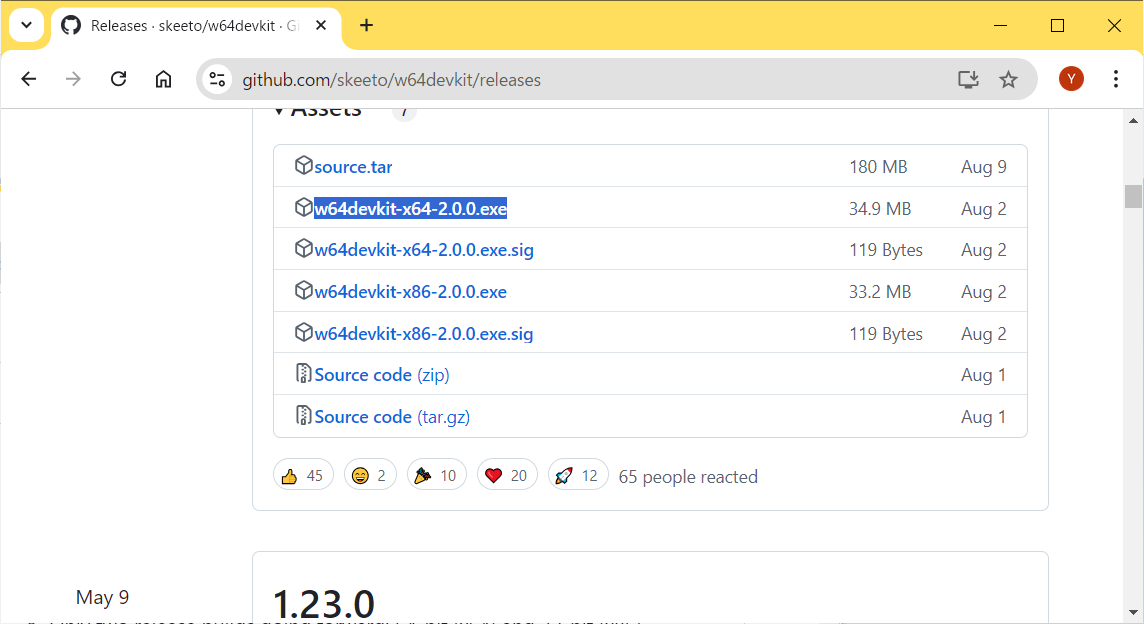
Task: Click the vertical scrollbar thumb
Action: (1132, 196)
